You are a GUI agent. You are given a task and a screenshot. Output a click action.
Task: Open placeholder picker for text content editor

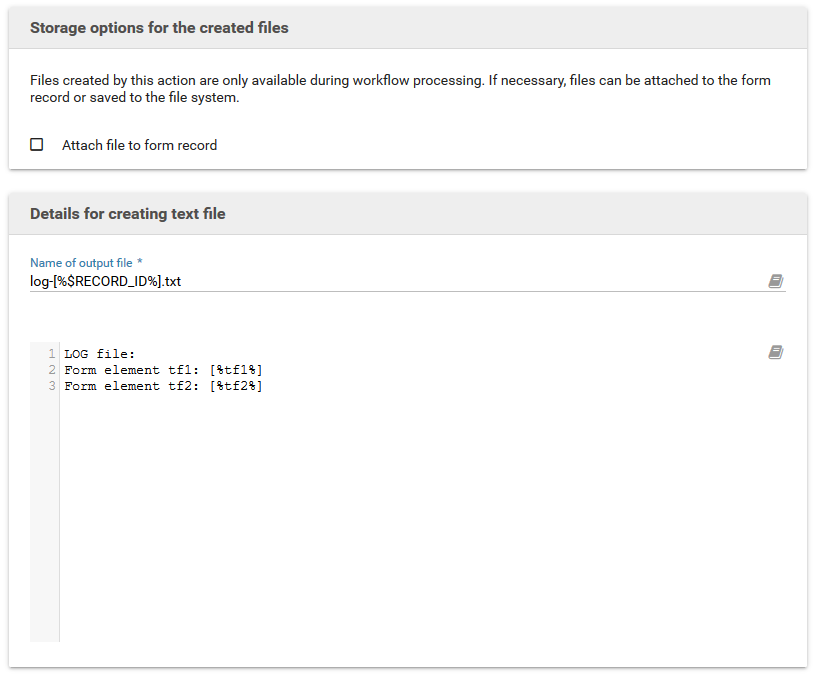(x=775, y=352)
